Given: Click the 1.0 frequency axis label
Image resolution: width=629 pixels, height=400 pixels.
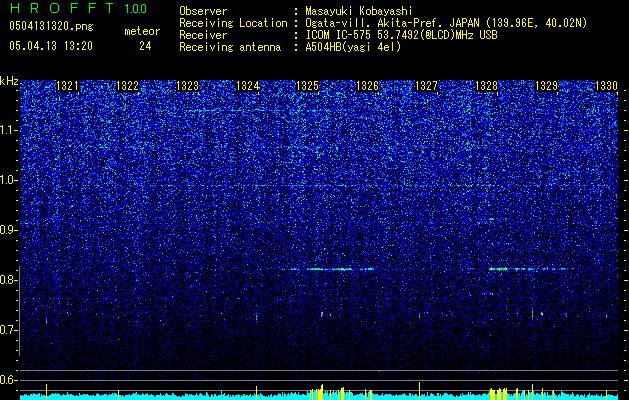Looking at the screenshot, I should [x=9, y=180].
